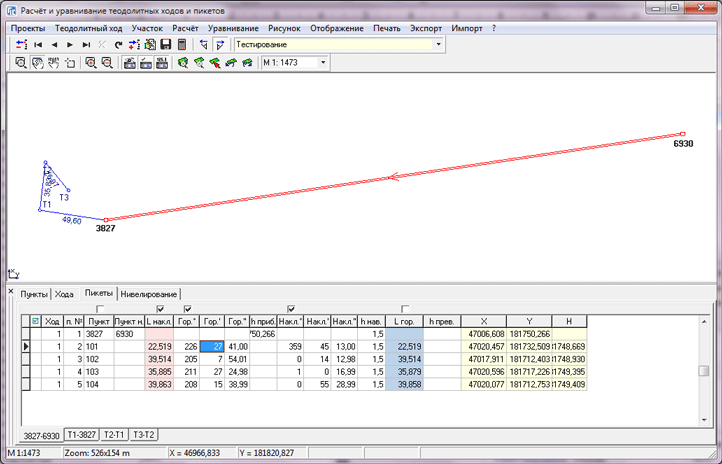Click the left-pointing traverse direction icon
The width and height of the screenshot is (722, 464).
204,45
